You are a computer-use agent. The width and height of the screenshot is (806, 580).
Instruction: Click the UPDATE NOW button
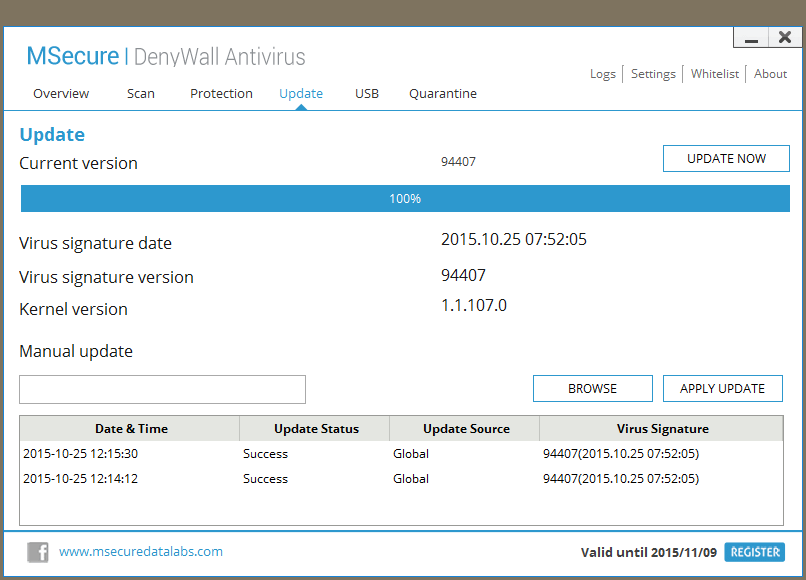[x=726, y=158]
